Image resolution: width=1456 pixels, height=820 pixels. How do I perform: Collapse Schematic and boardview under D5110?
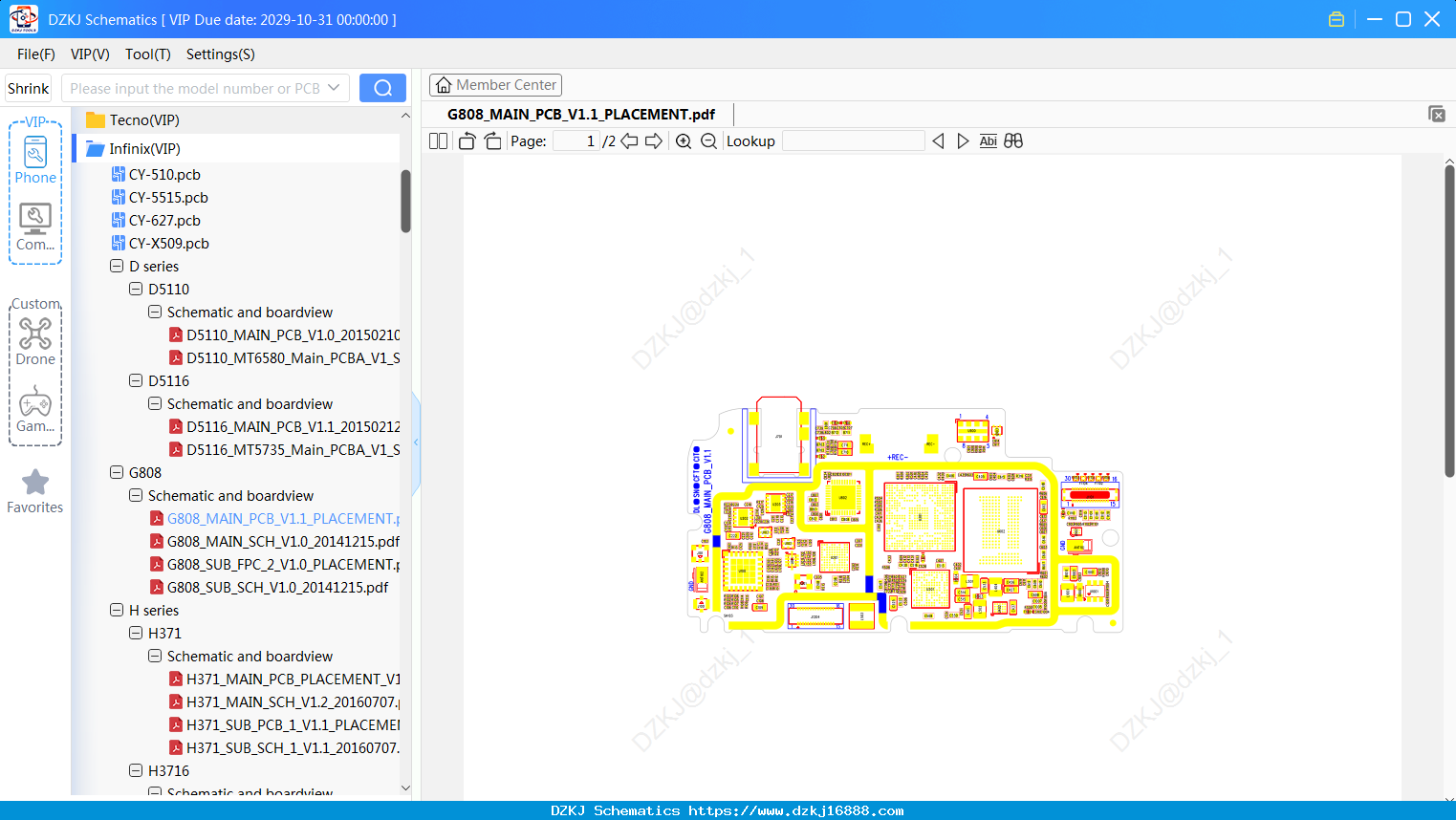pyautogui.click(x=155, y=312)
